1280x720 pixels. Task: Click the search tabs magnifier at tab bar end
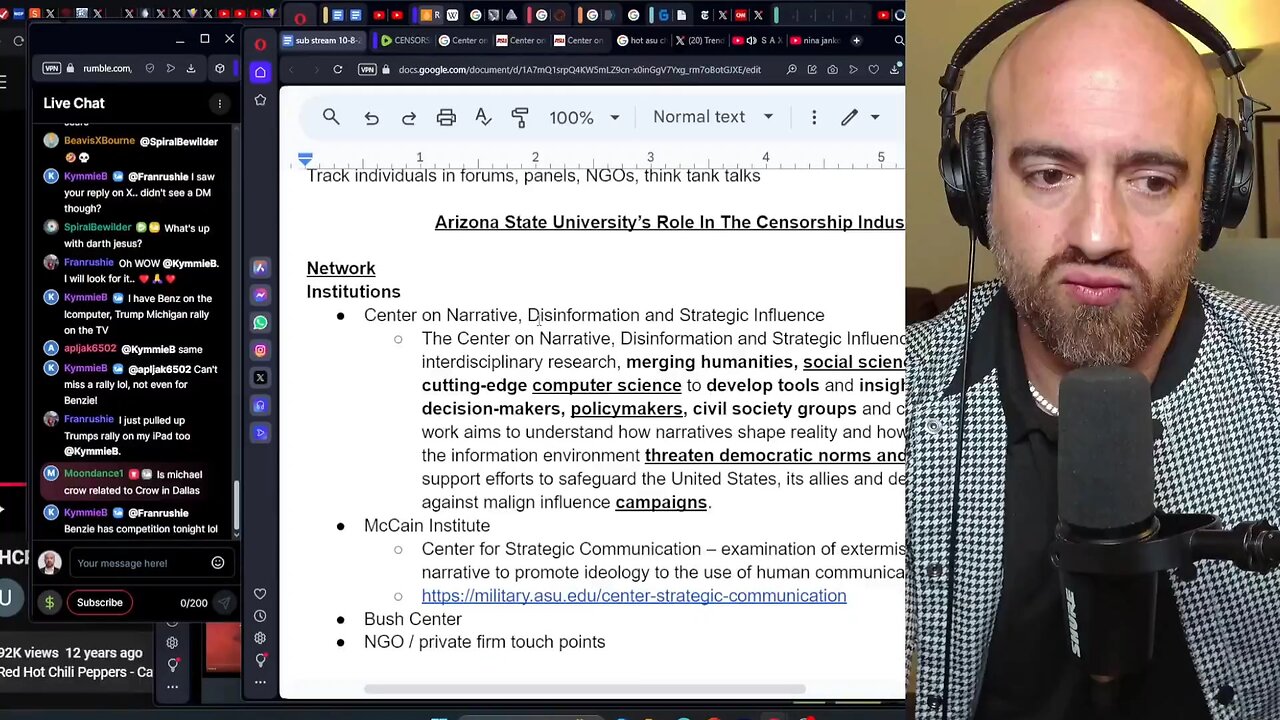pos(898,41)
